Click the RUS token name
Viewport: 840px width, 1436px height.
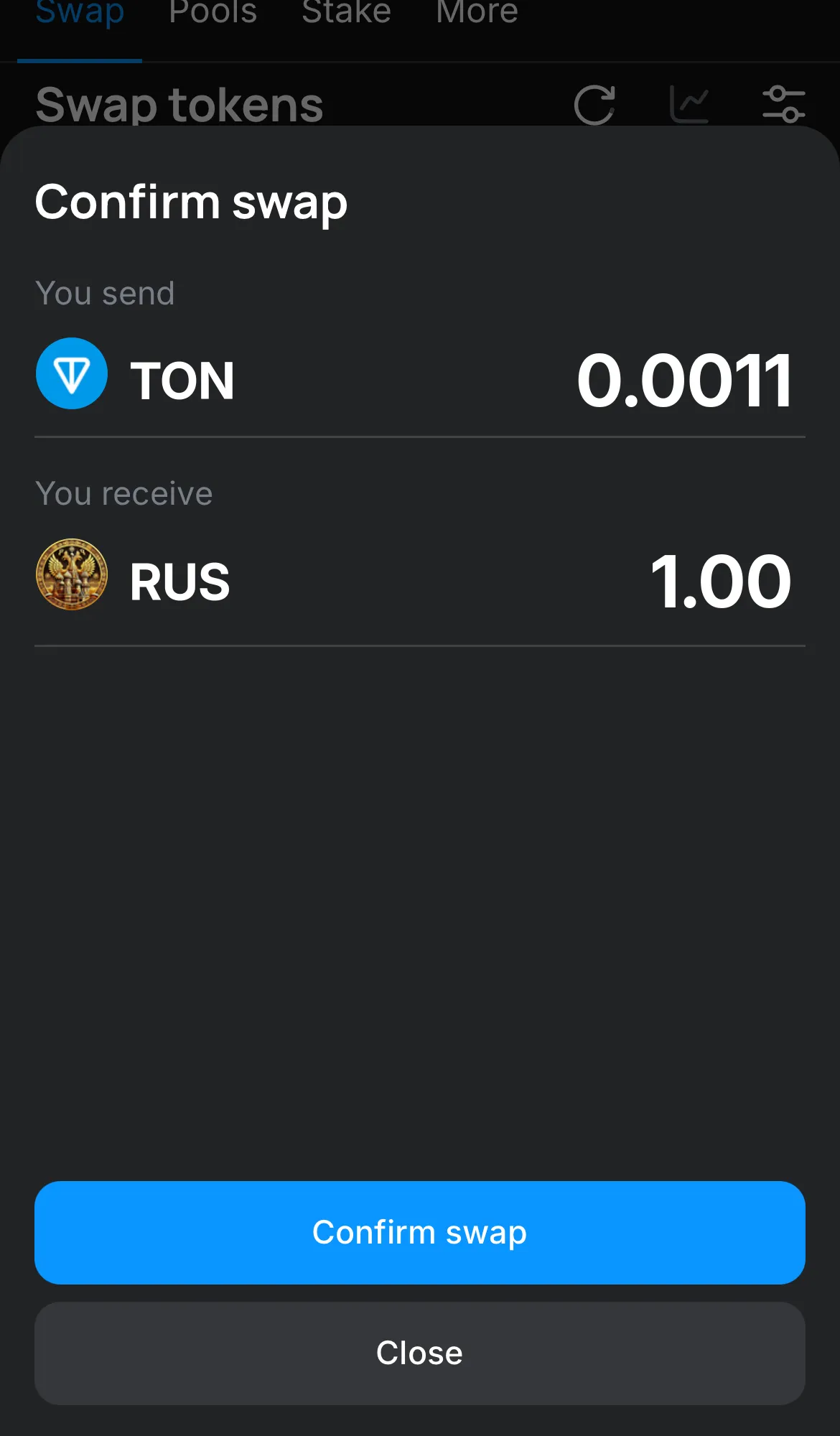179,582
